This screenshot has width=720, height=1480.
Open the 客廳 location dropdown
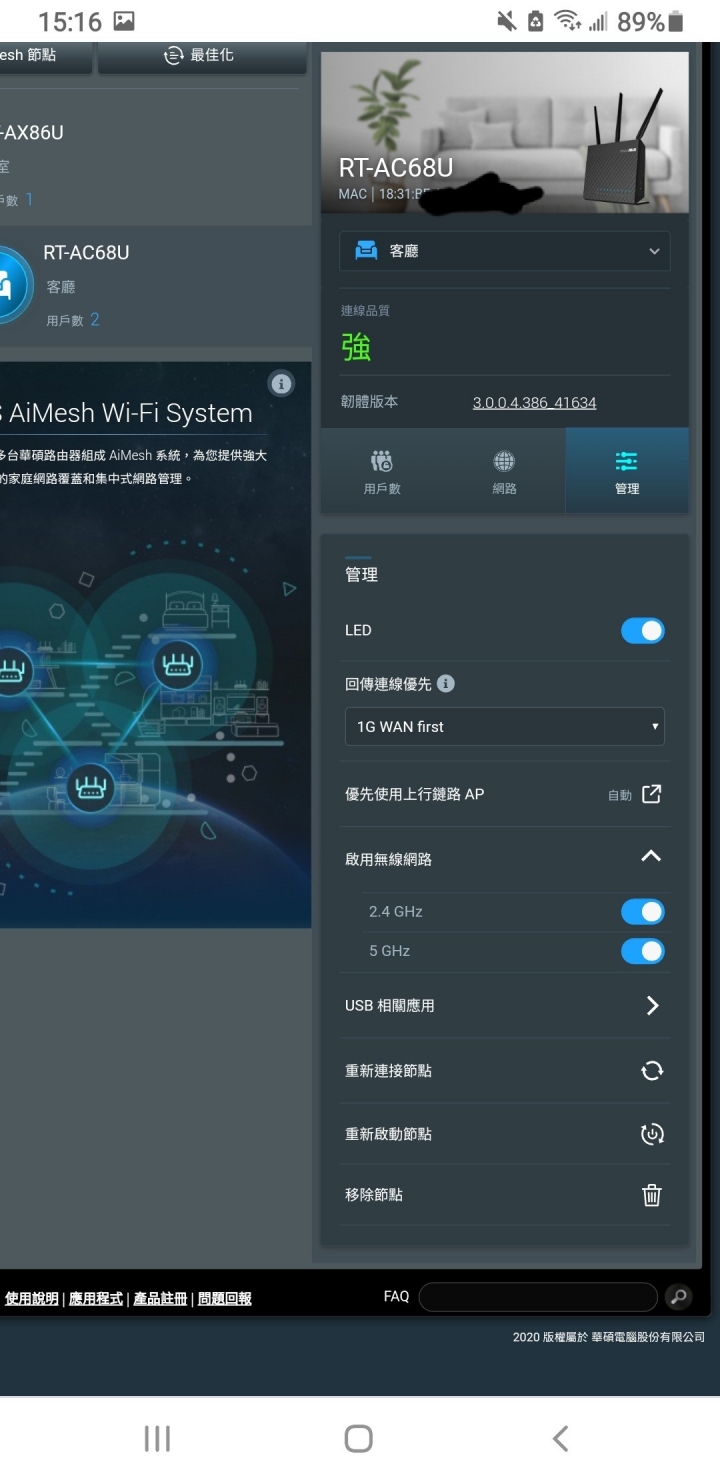(x=504, y=251)
